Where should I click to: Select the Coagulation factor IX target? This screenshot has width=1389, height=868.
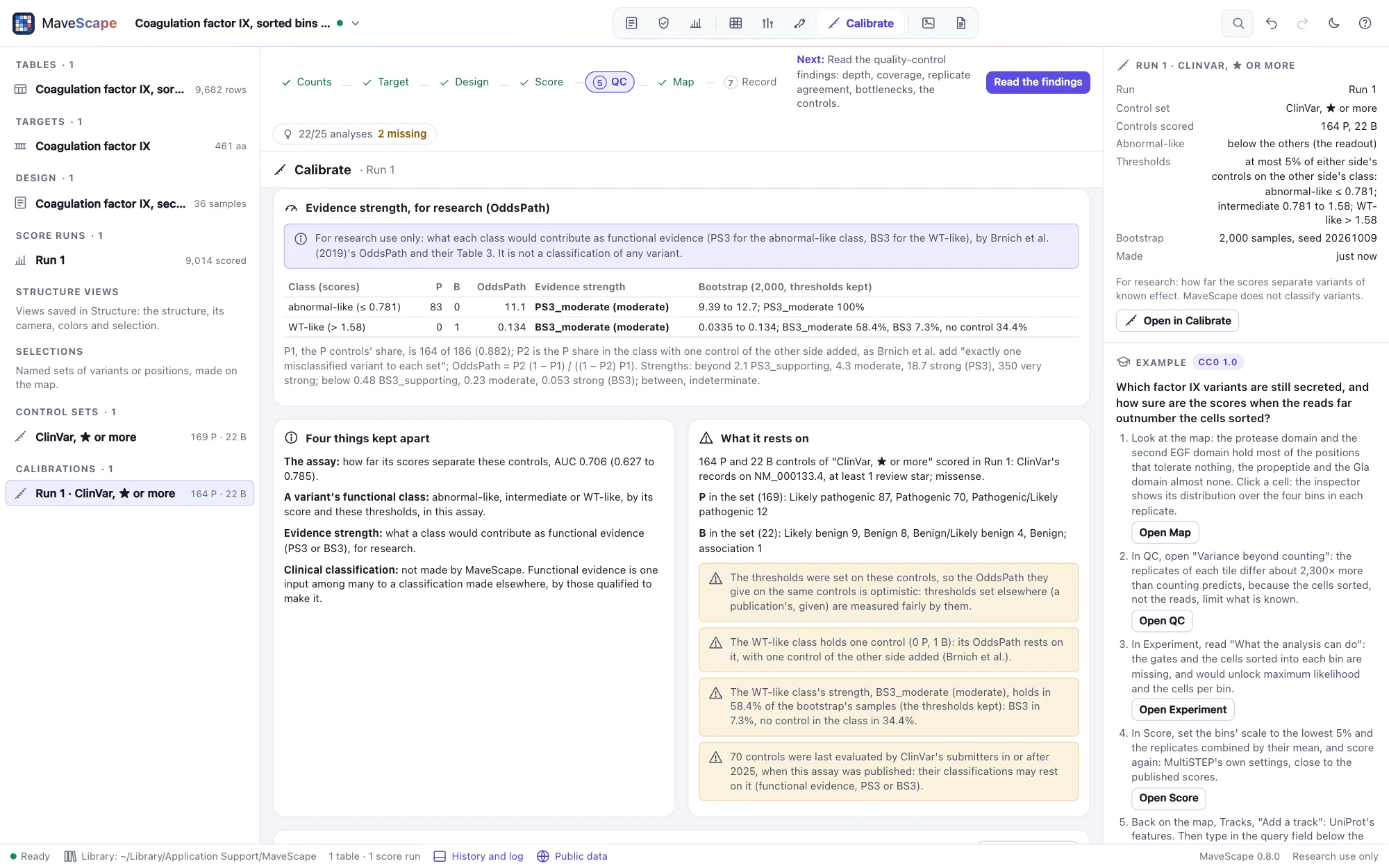pos(130,146)
